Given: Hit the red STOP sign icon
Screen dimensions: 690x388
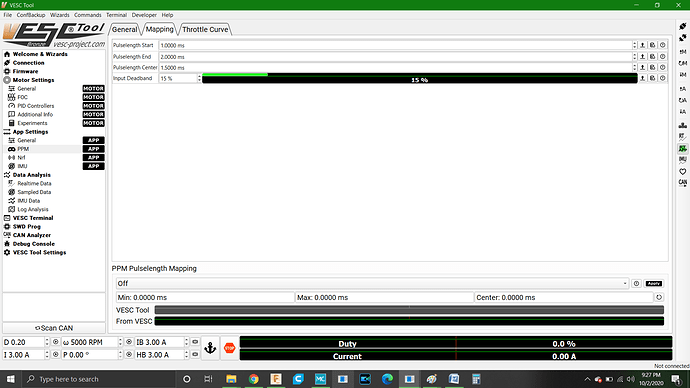Looking at the screenshot, I should 230,348.
